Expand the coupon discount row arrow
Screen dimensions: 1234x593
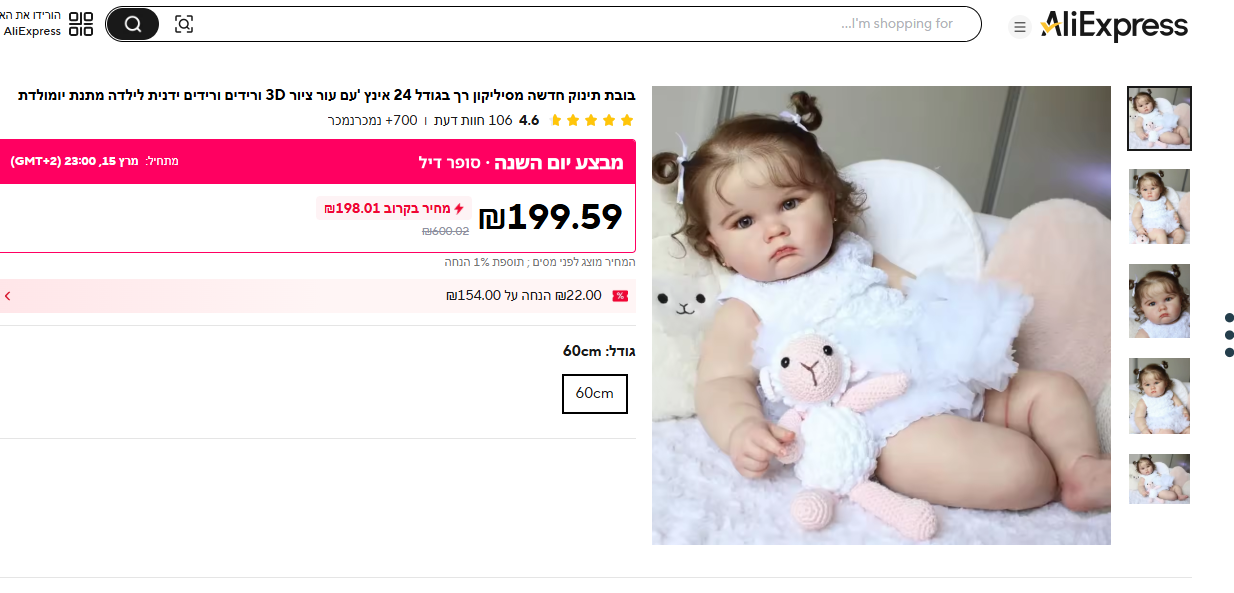click(x=8, y=296)
